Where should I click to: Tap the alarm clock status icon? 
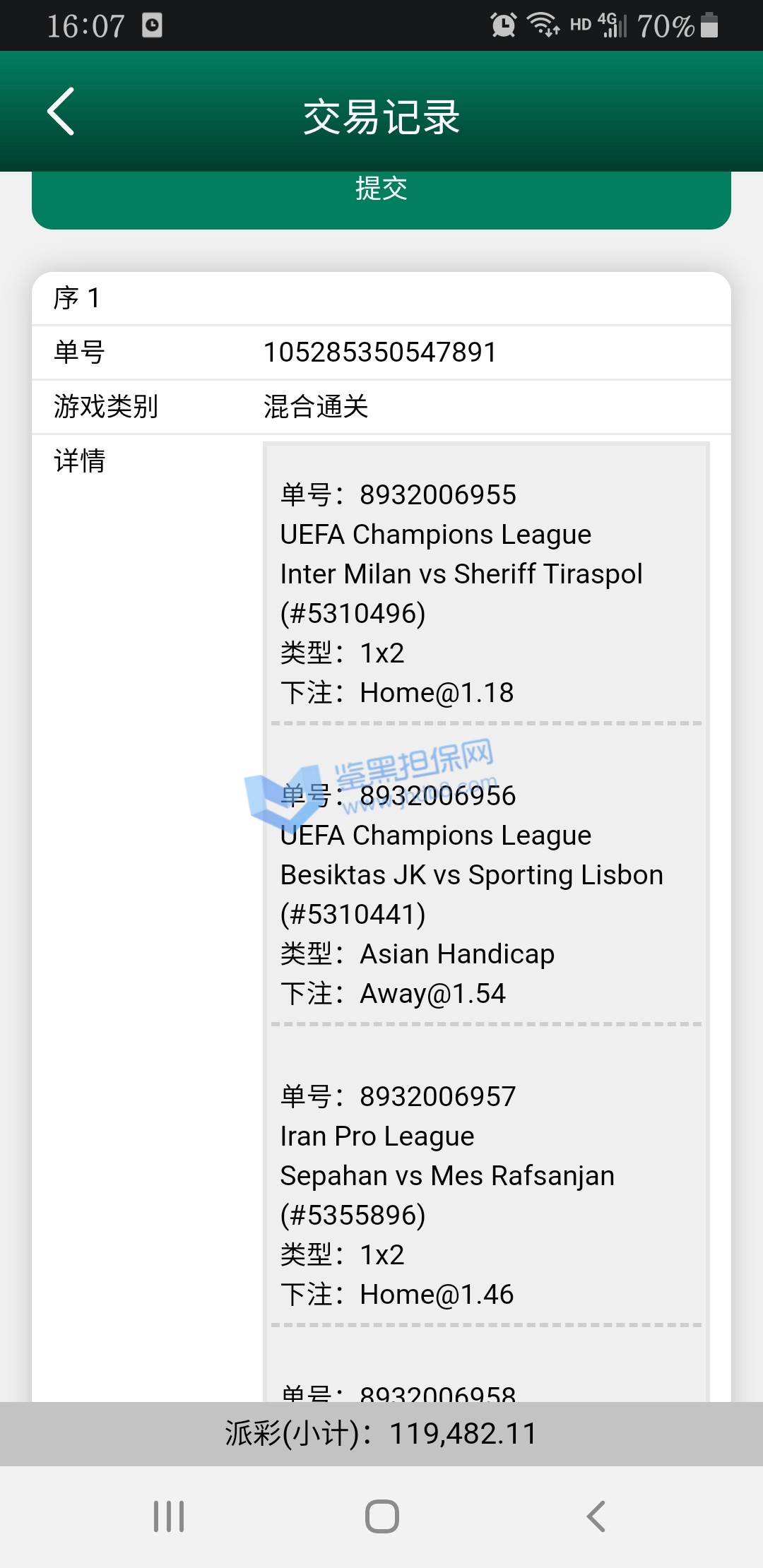click(x=503, y=25)
